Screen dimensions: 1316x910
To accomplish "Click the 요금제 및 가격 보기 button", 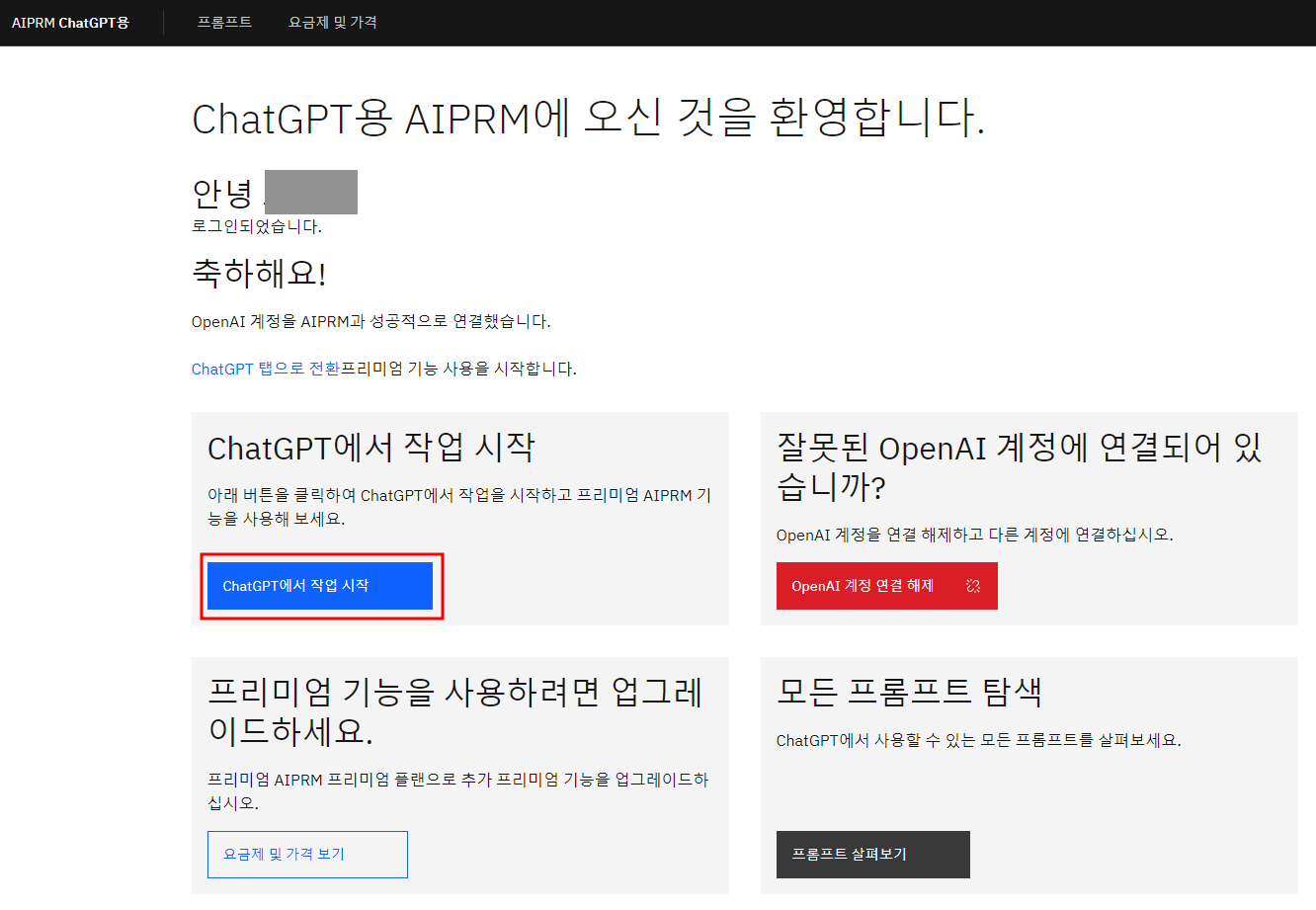I will [307, 855].
